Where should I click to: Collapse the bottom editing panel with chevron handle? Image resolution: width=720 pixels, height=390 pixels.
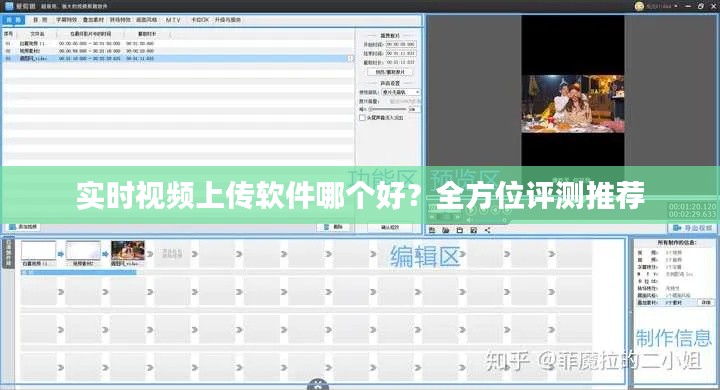click(318, 385)
